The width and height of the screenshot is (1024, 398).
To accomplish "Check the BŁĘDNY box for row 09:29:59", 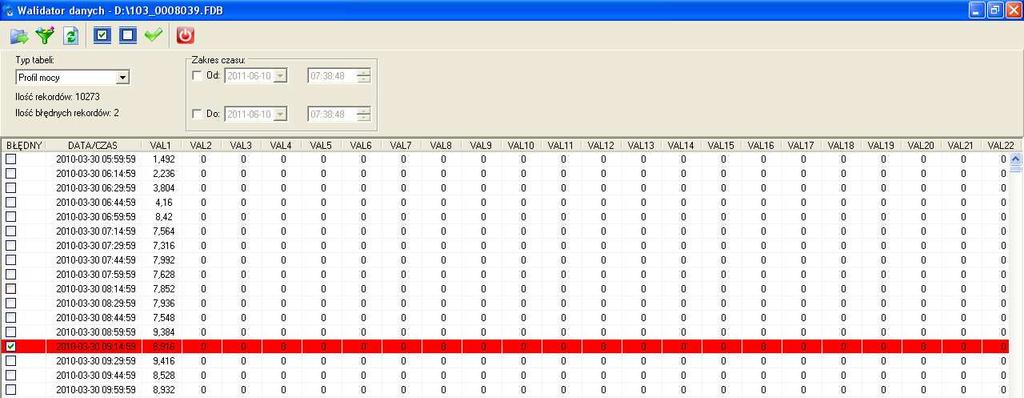I will (x=10, y=361).
